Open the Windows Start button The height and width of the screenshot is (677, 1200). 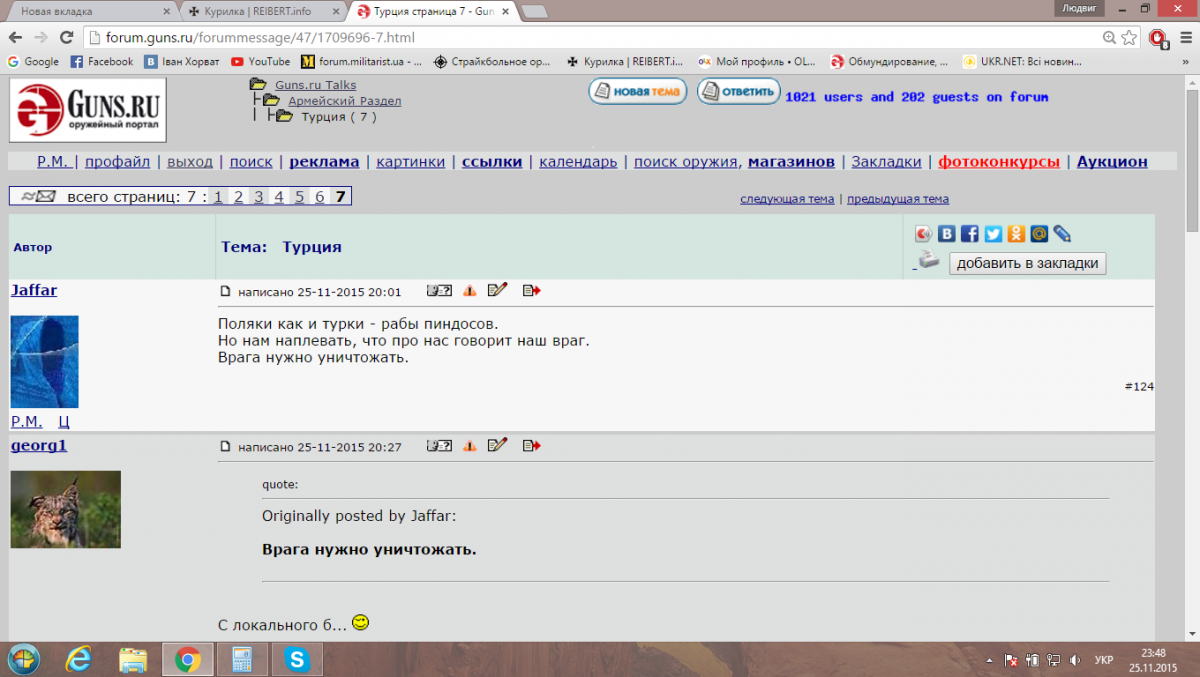click(x=23, y=659)
